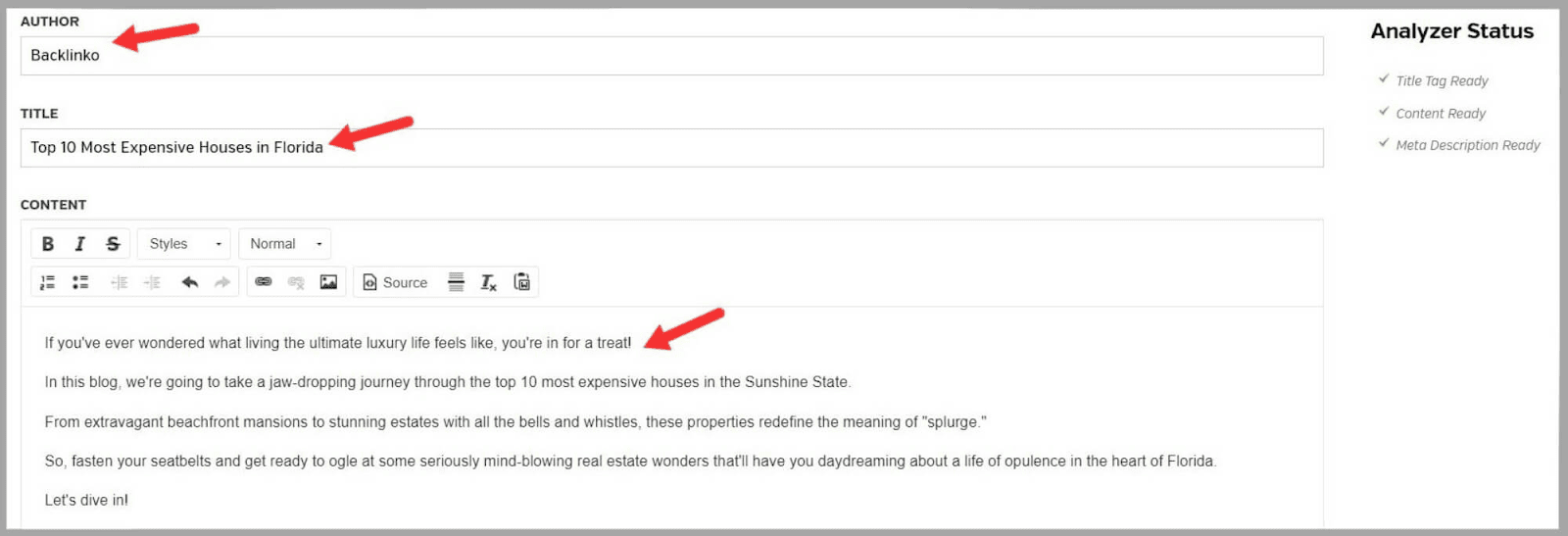This screenshot has width=1568, height=536.
Task: Open the Styles dropdown
Action: click(184, 244)
